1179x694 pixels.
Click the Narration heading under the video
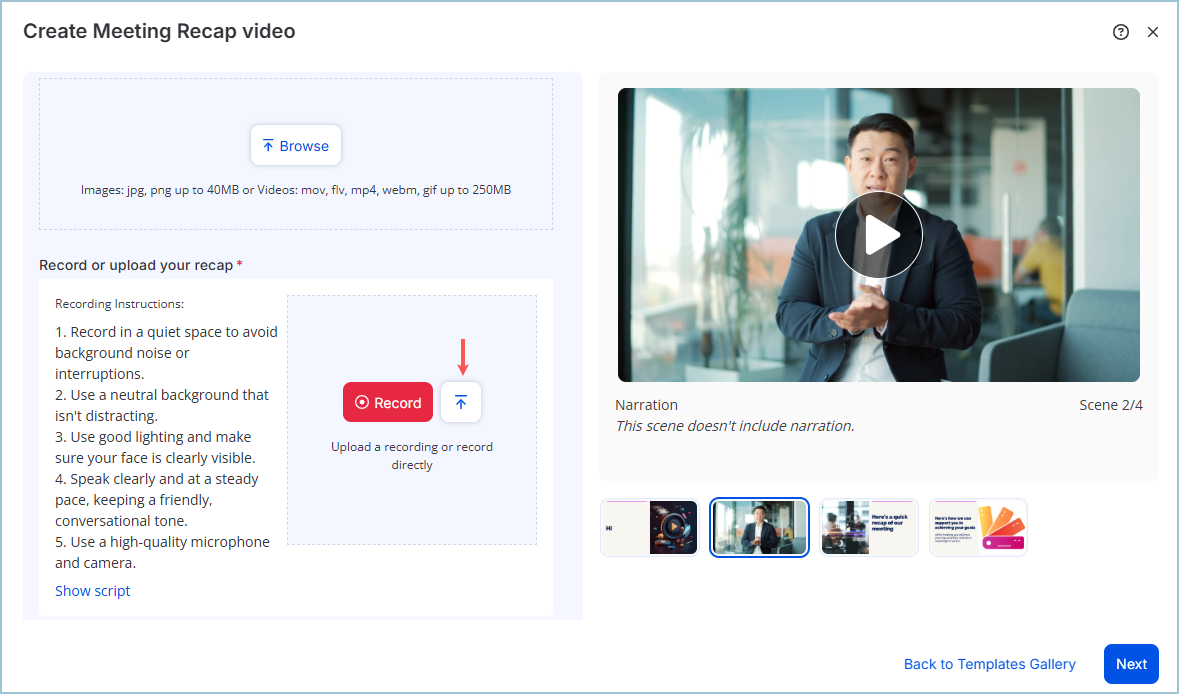tap(646, 405)
